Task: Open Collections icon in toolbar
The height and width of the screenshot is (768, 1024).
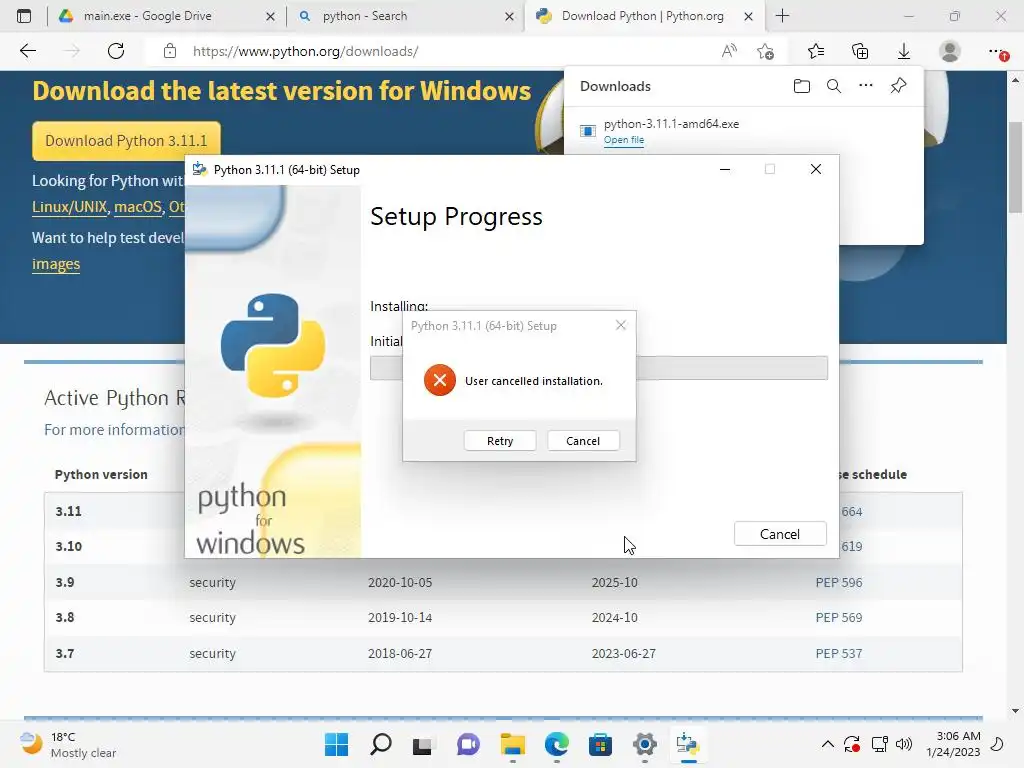Action: tap(860, 51)
